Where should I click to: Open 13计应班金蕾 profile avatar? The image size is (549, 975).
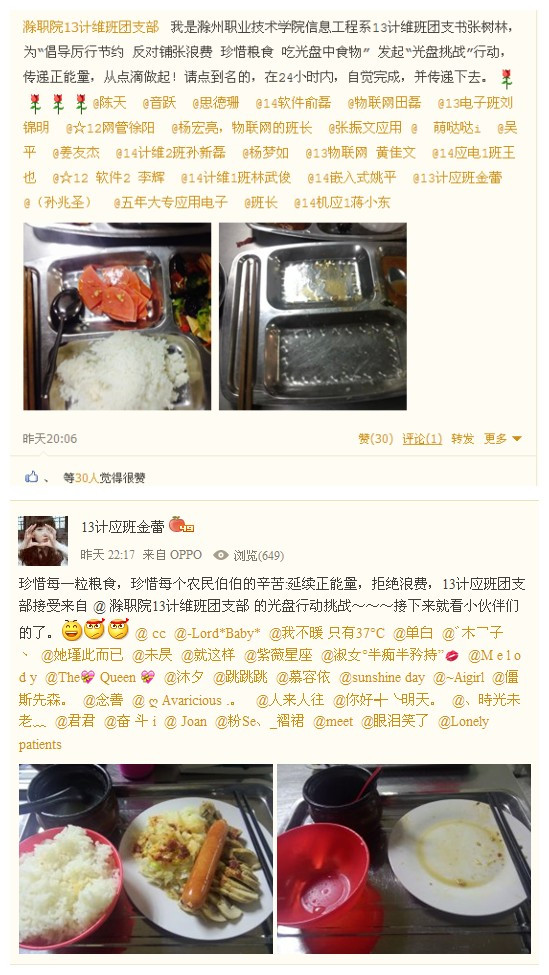43,540
